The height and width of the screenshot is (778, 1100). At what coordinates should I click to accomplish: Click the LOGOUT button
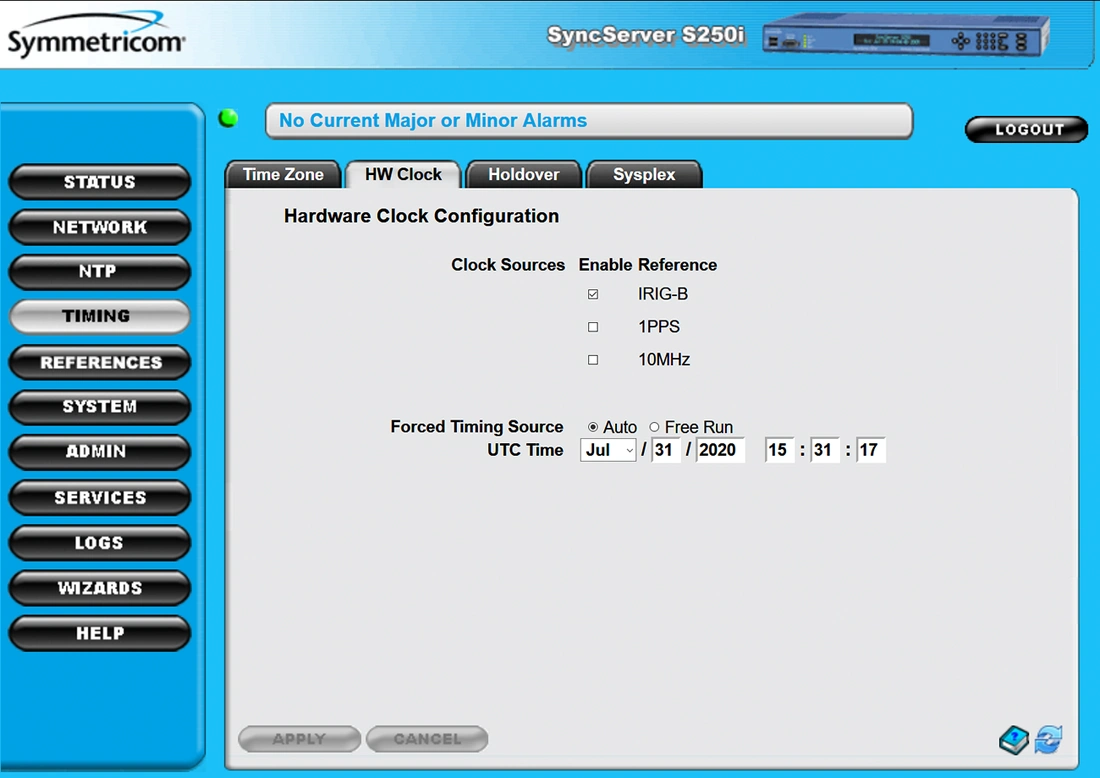click(1026, 129)
